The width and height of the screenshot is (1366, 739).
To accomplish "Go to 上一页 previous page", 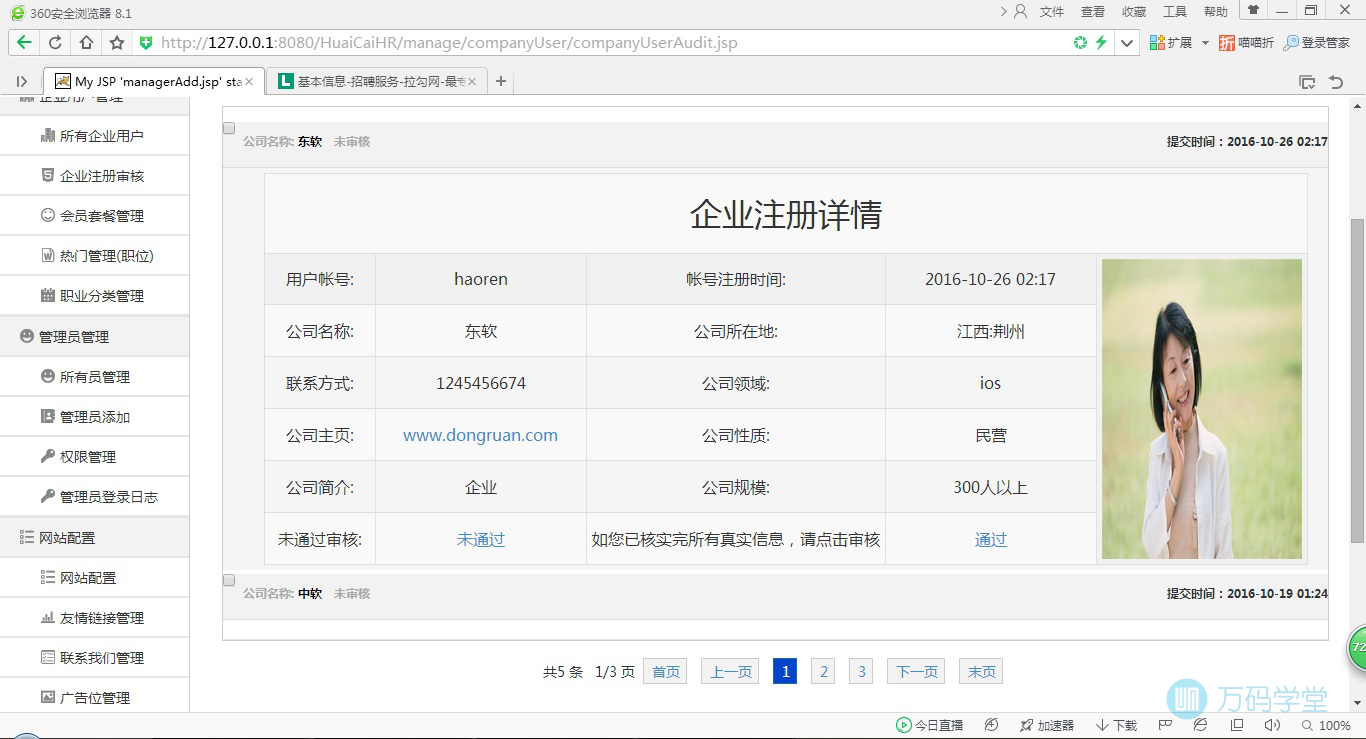I will click(x=730, y=672).
